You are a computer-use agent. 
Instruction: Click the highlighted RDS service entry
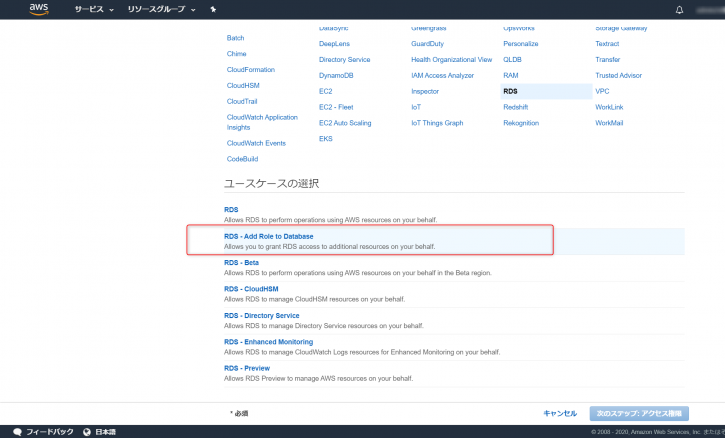[546, 91]
